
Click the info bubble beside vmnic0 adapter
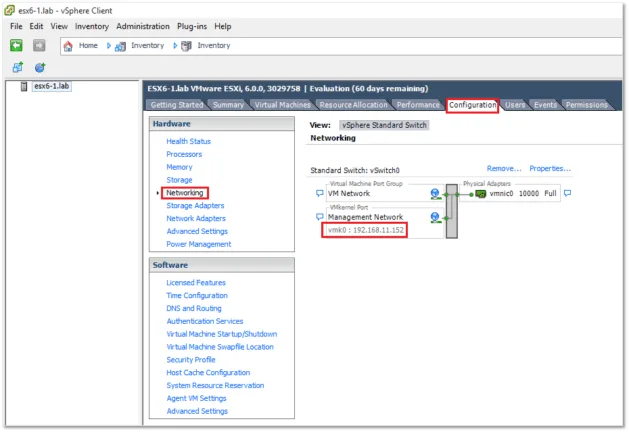click(x=567, y=193)
